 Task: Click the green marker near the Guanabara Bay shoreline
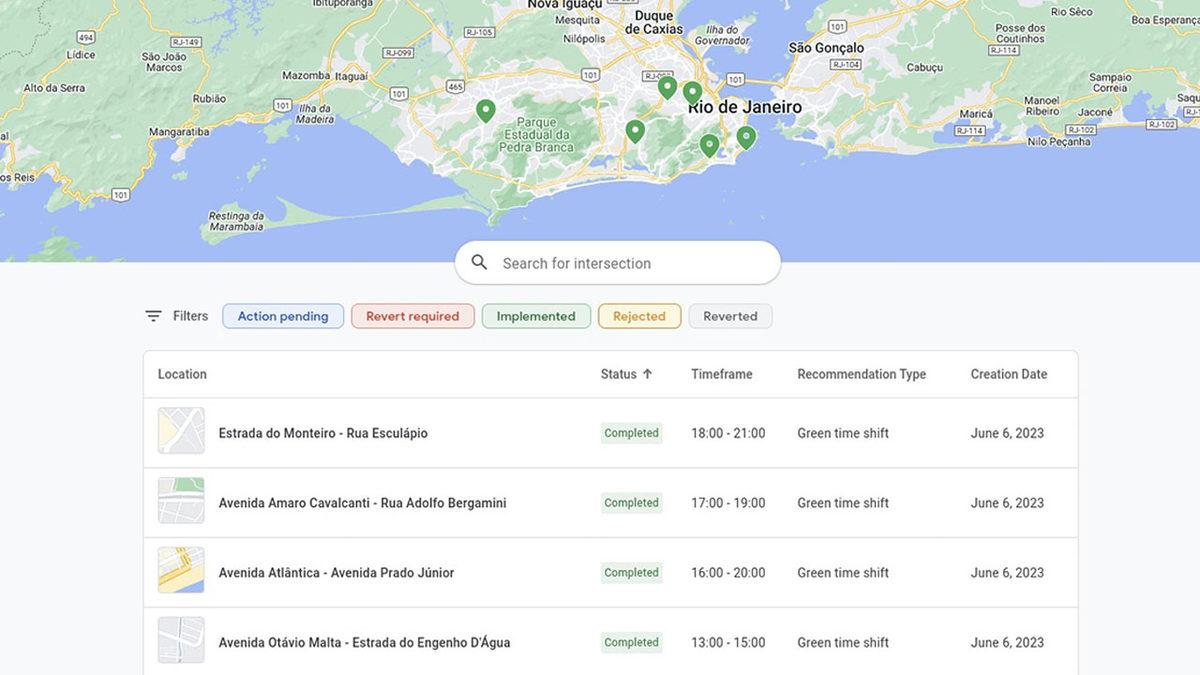click(745, 134)
